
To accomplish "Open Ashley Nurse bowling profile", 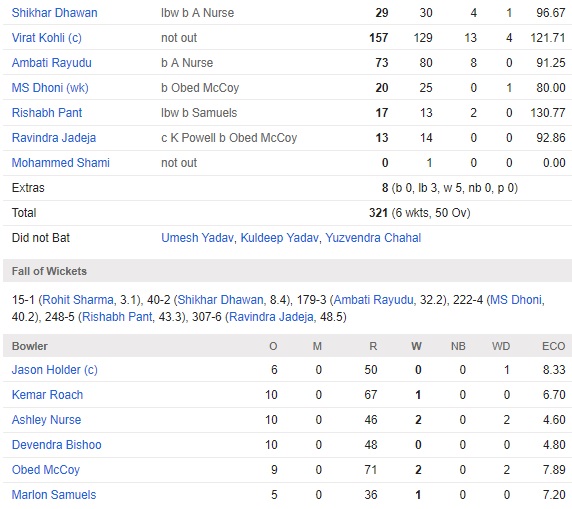I will pos(46,420).
